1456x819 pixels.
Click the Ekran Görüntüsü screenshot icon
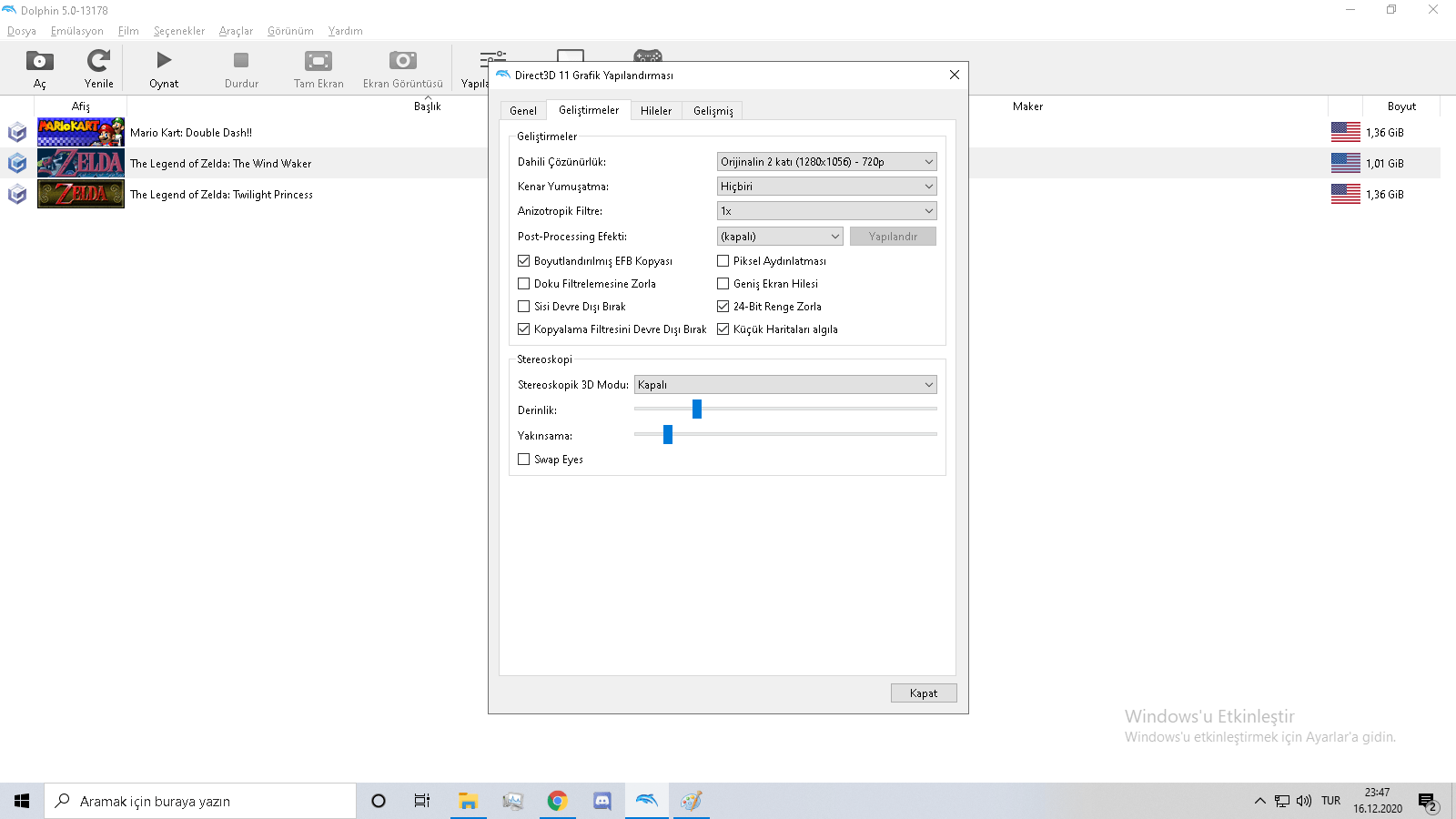402,61
